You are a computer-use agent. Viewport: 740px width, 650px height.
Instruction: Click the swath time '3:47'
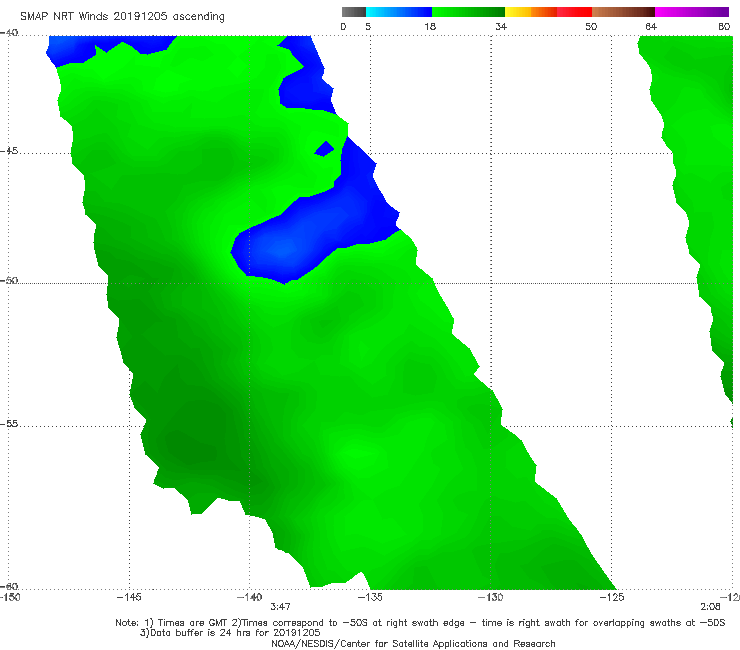pos(280,606)
